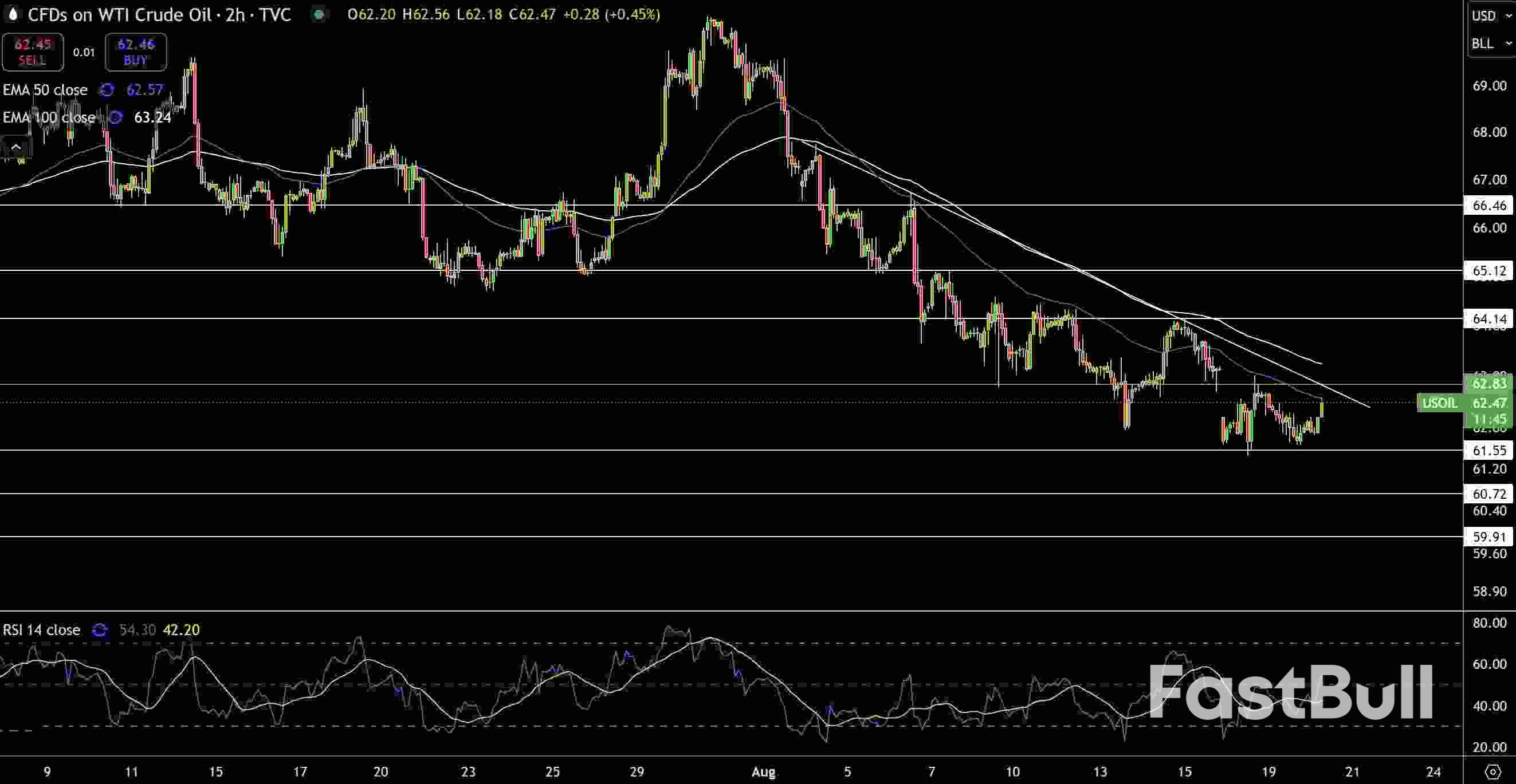The width and height of the screenshot is (1516, 784).
Task: Click the EMA 50 loading spinner icon
Action: pos(107,90)
